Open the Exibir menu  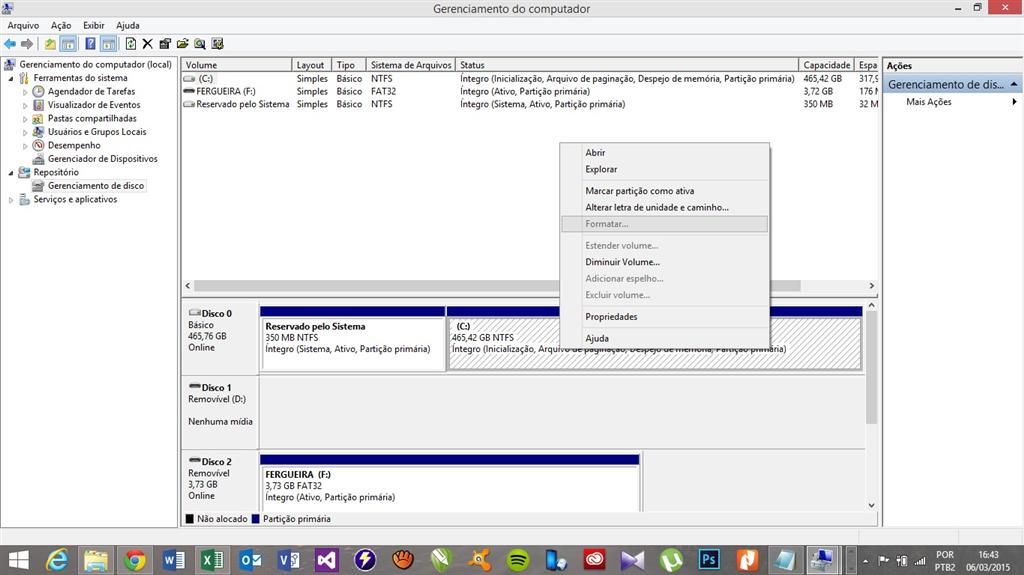[x=93, y=25]
